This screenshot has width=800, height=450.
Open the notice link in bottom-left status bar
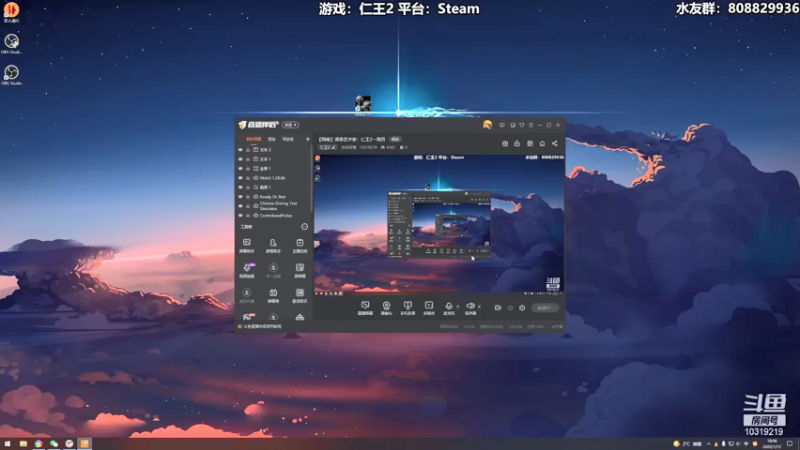click(x=262, y=327)
